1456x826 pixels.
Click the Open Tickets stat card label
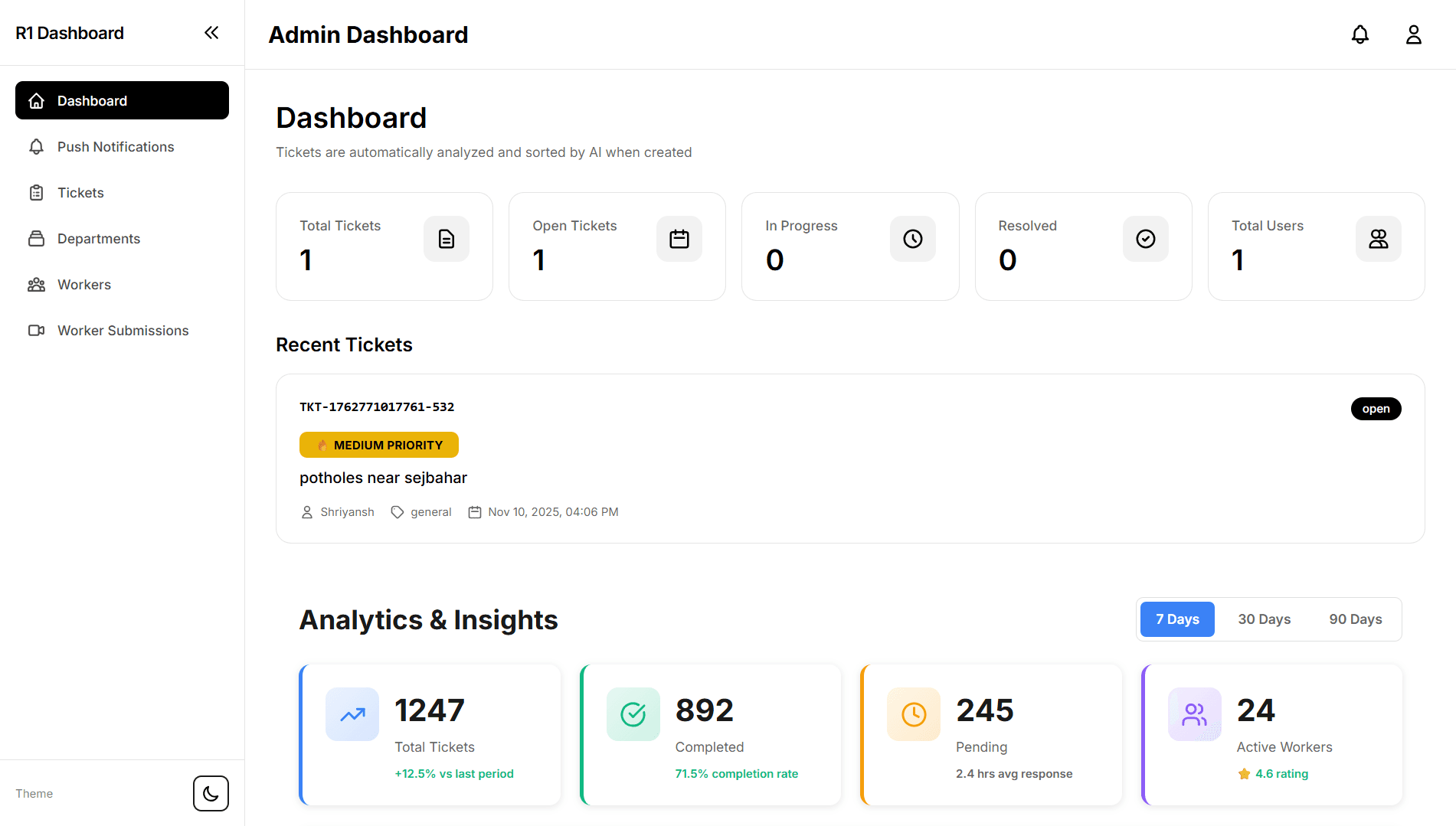[574, 226]
